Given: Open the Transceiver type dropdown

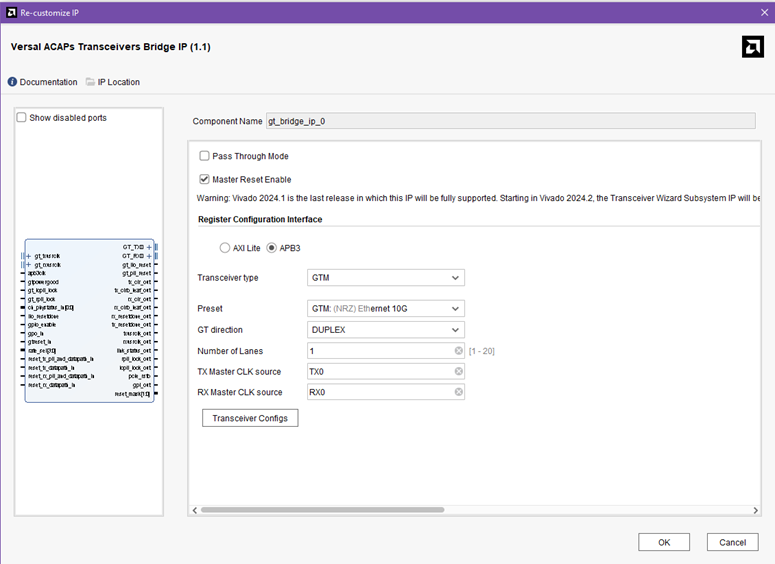Looking at the screenshot, I should 386,278.
